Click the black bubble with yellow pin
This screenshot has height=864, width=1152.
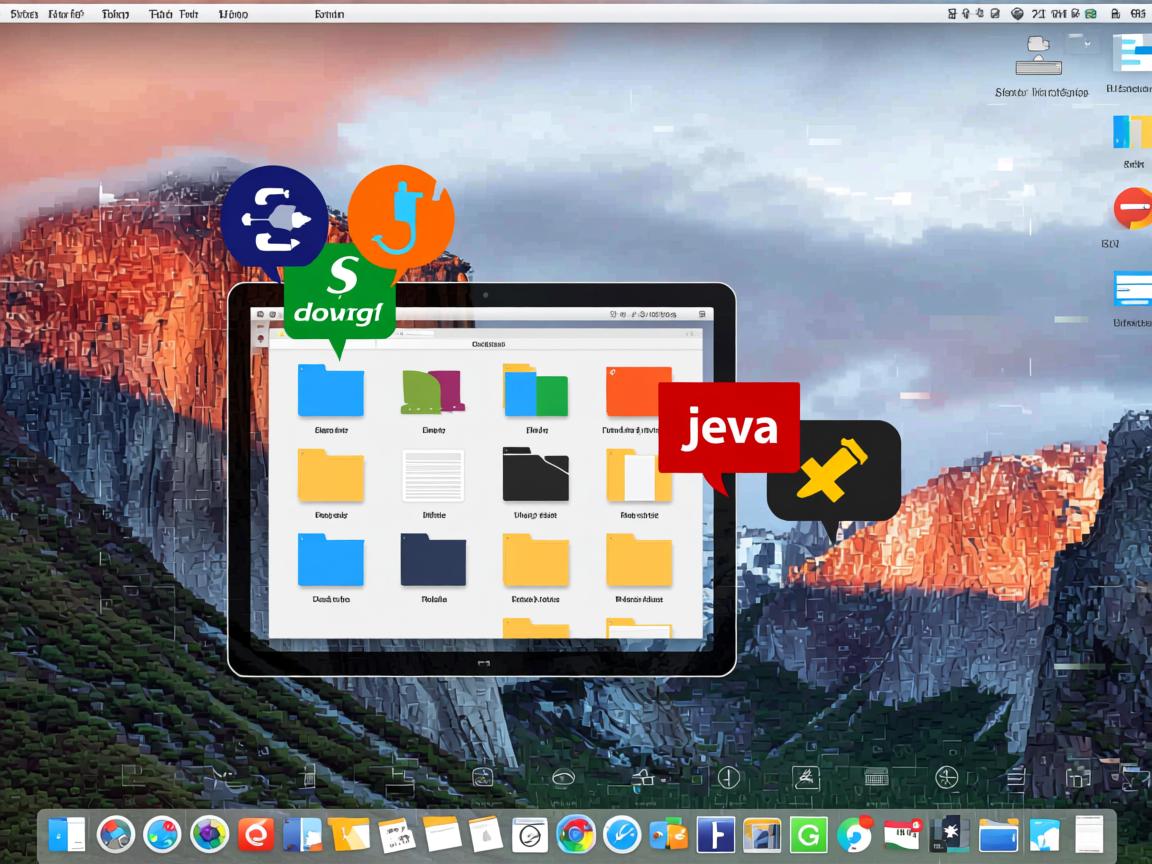tap(833, 470)
